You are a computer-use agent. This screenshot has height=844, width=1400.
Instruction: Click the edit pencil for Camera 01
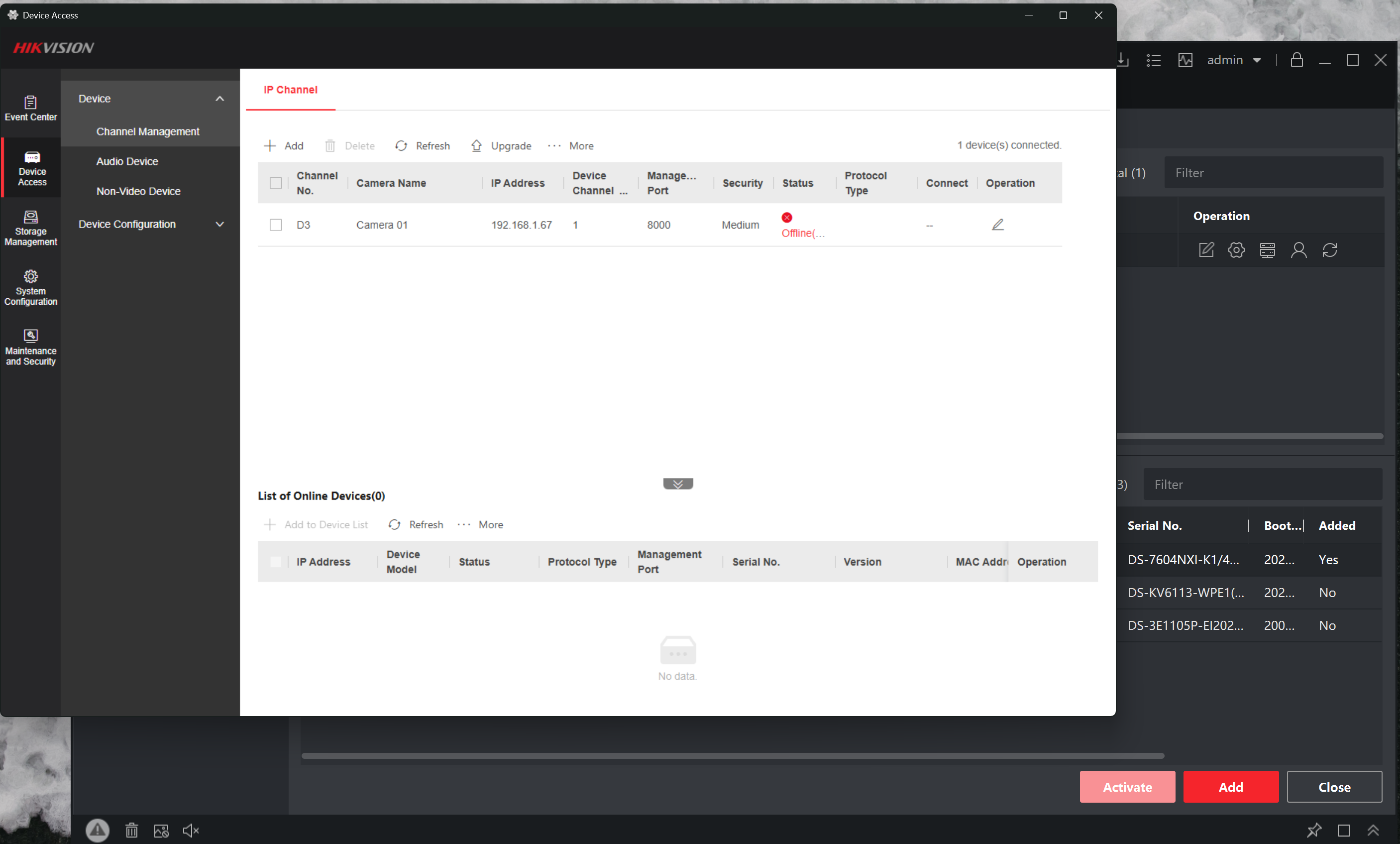pos(998,225)
